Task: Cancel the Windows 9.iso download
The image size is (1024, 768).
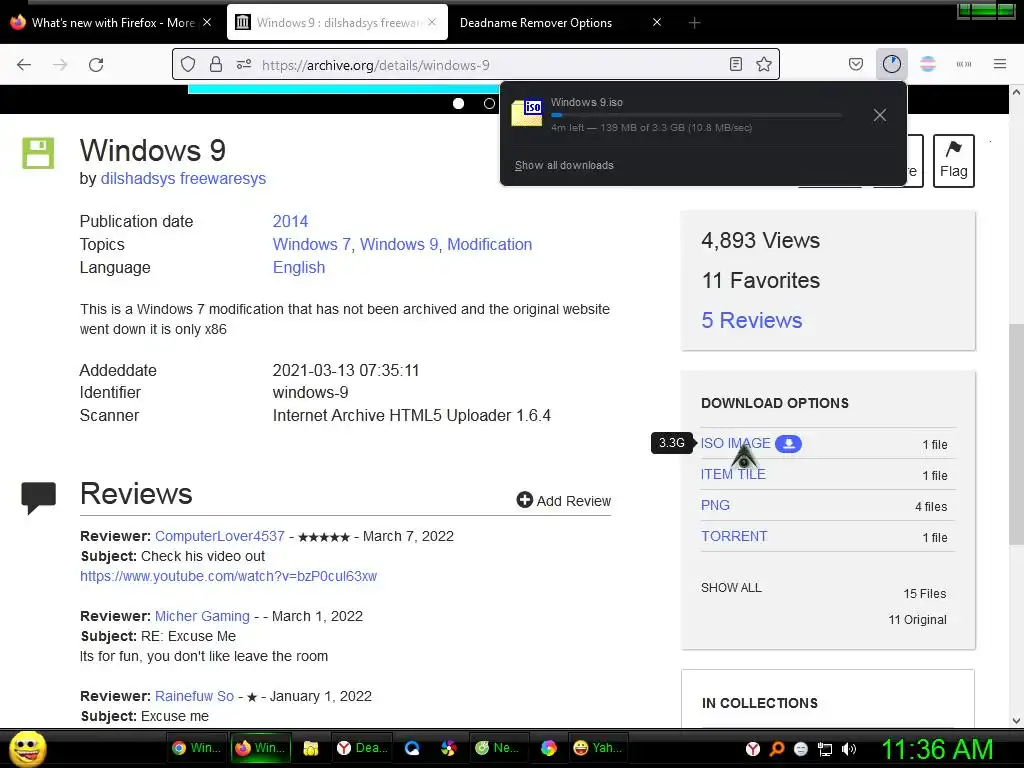Action: pos(880,115)
